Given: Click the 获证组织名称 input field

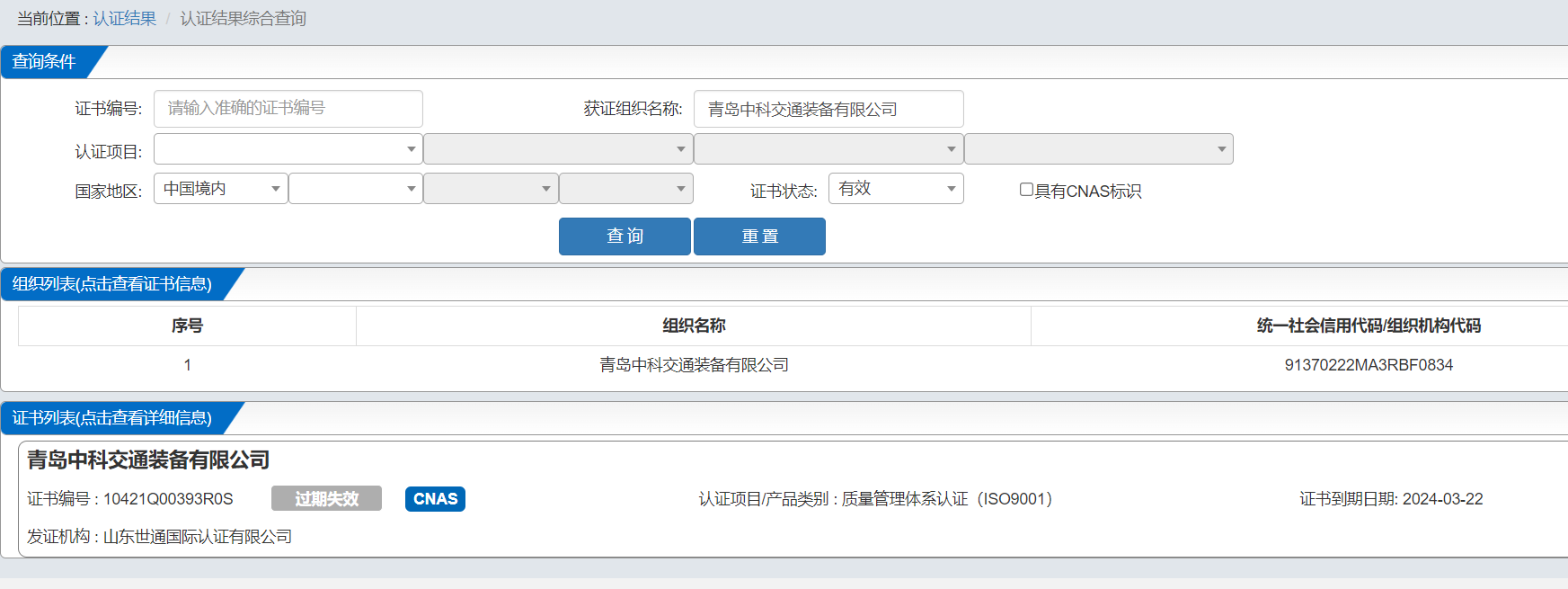Looking at the screenshot, I should click(828, 109).
